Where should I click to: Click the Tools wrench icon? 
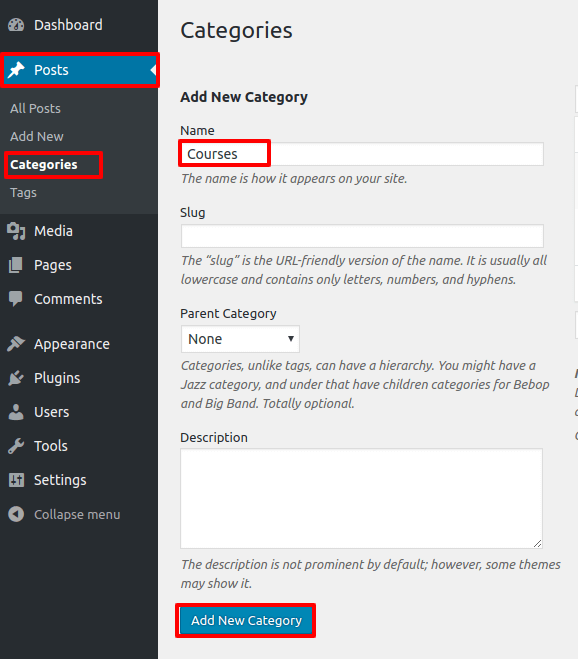[16, 446]
